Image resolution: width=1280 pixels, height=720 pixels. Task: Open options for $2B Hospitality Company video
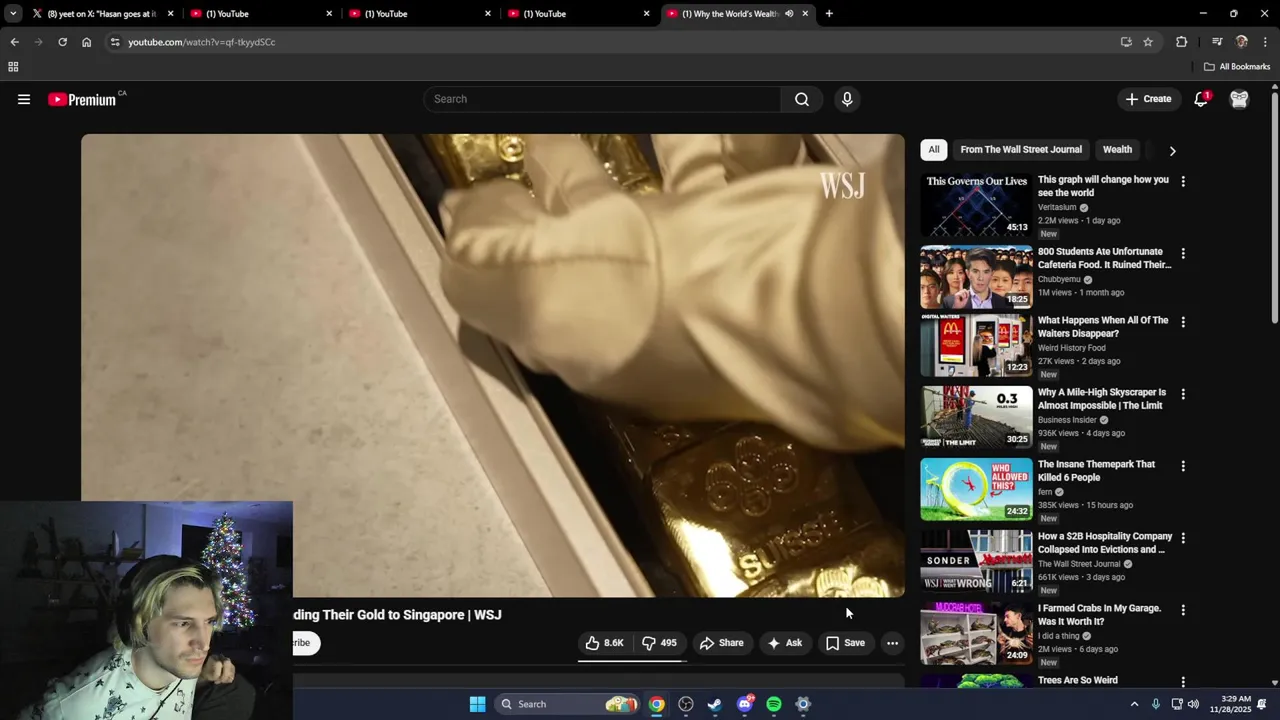(1183, 538)
